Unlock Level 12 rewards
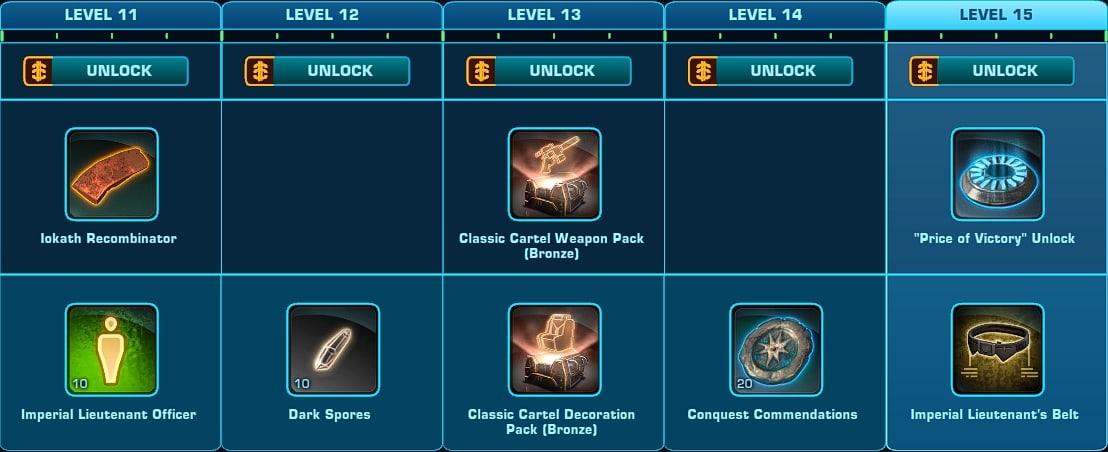Image resolution: width=1108 pixels, height=452 pixels. 327,71
